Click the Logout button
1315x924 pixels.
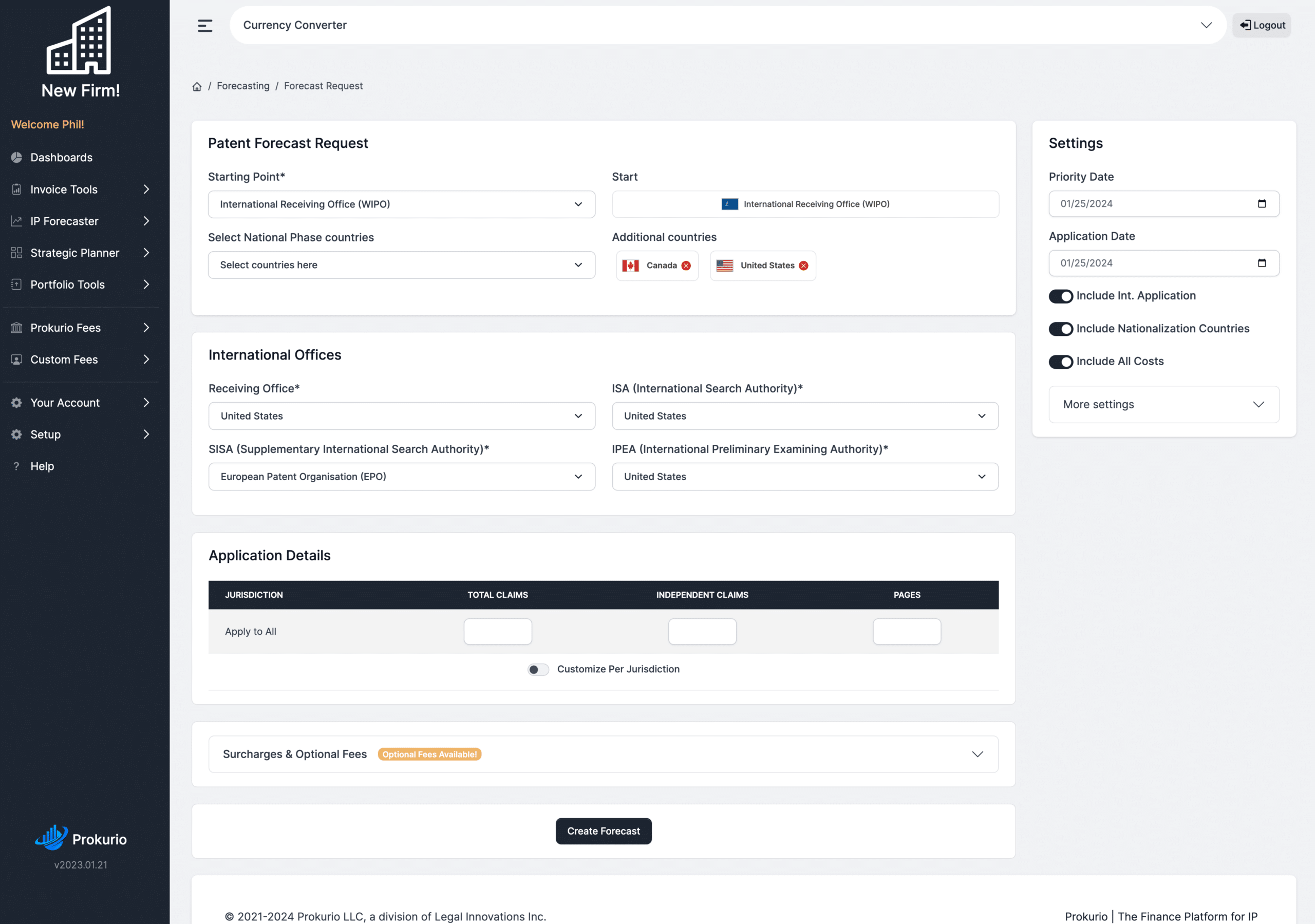(1262, 25)
